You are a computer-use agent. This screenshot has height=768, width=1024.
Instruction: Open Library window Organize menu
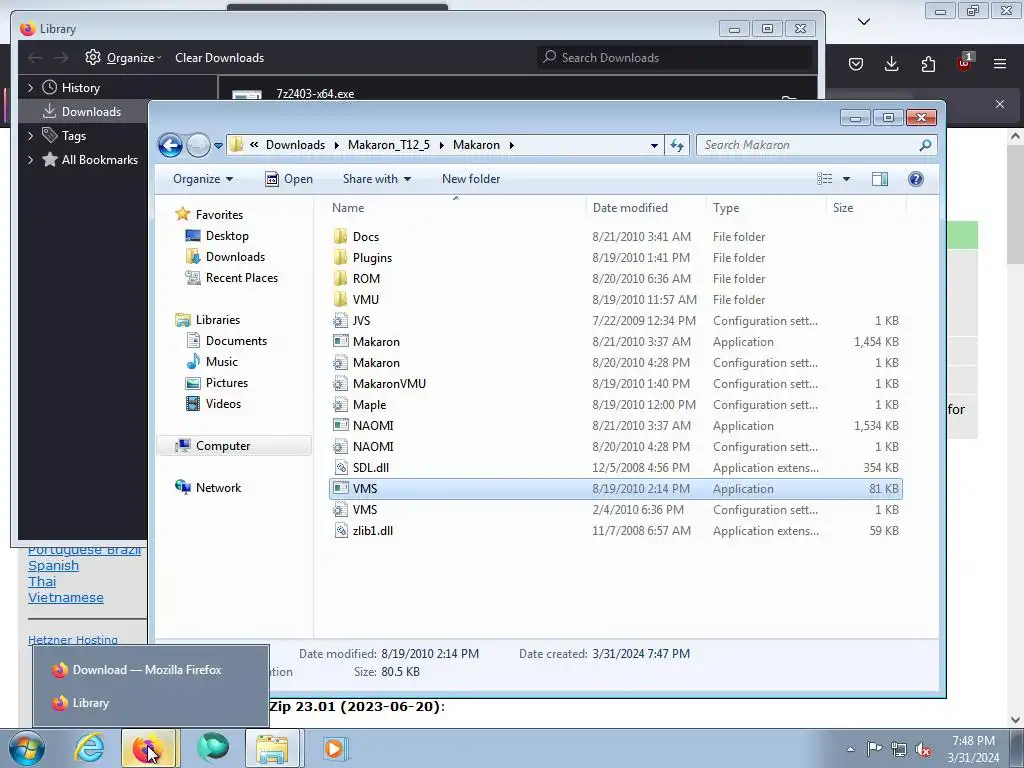[x=123, y=57]
